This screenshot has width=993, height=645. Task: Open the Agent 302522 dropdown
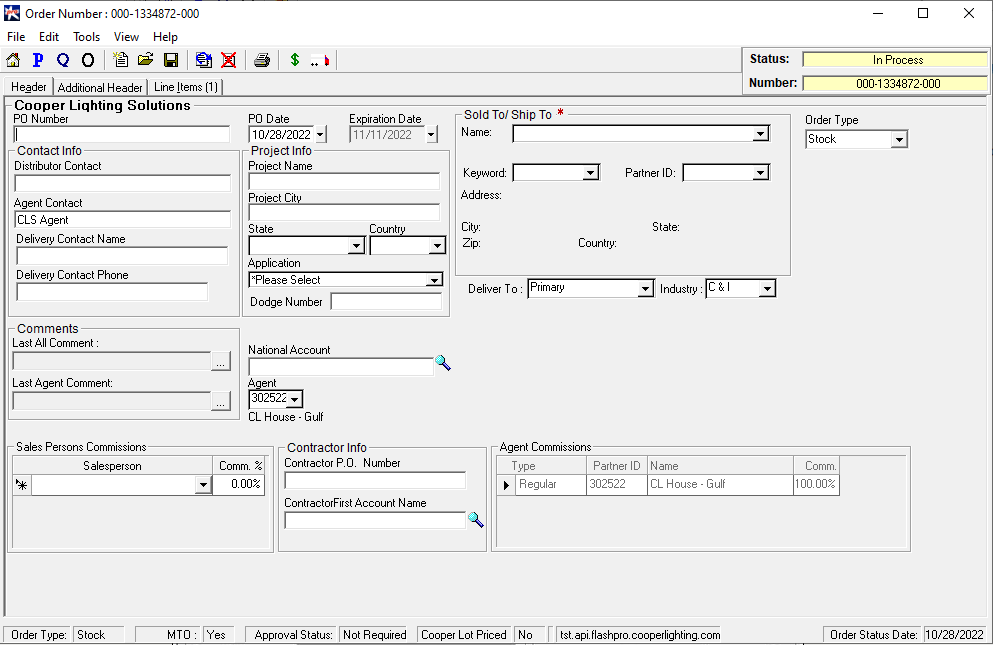click(294, 399)
